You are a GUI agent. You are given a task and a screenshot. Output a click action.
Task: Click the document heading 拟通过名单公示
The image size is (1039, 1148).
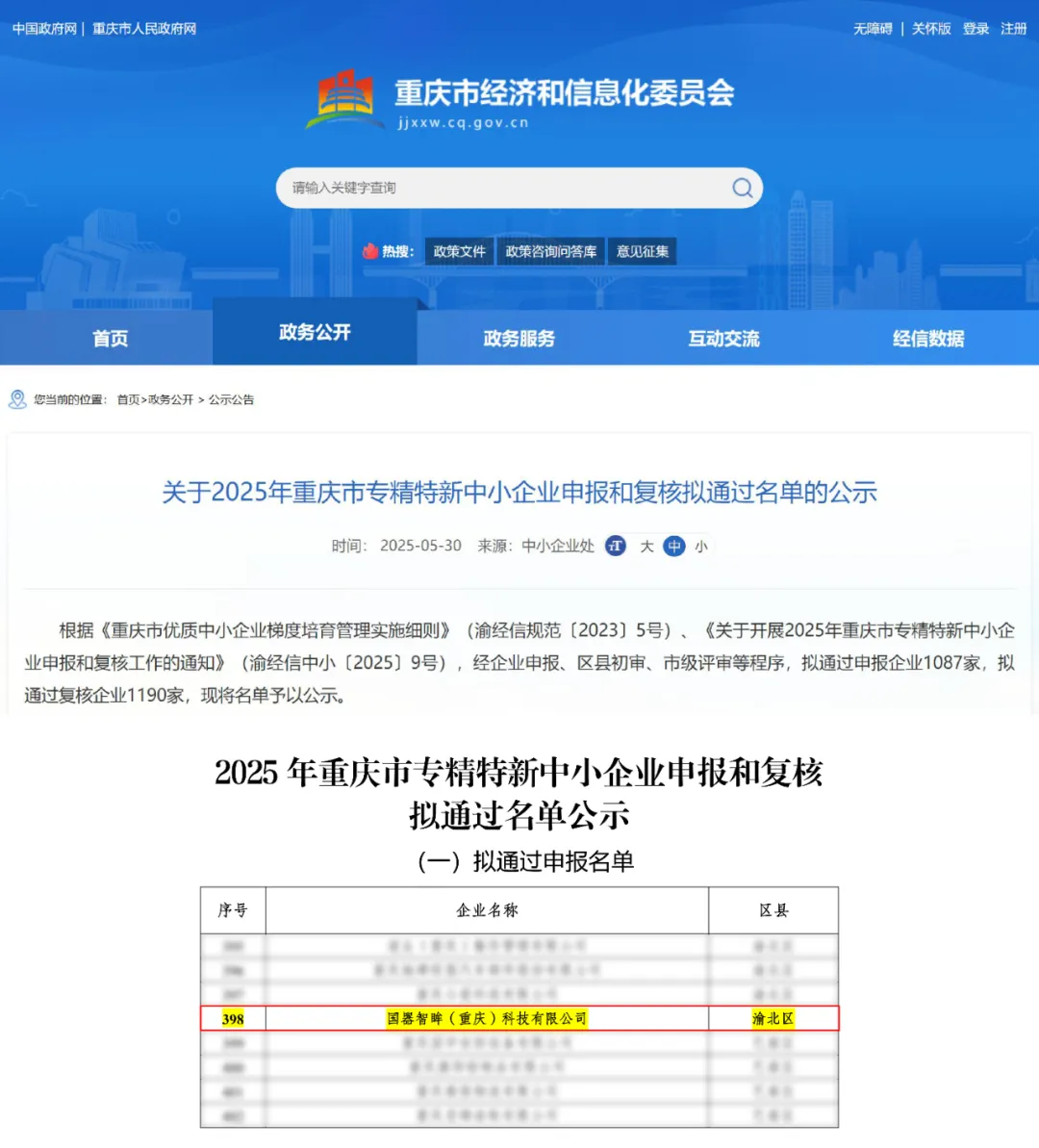[x=519, y=815]
